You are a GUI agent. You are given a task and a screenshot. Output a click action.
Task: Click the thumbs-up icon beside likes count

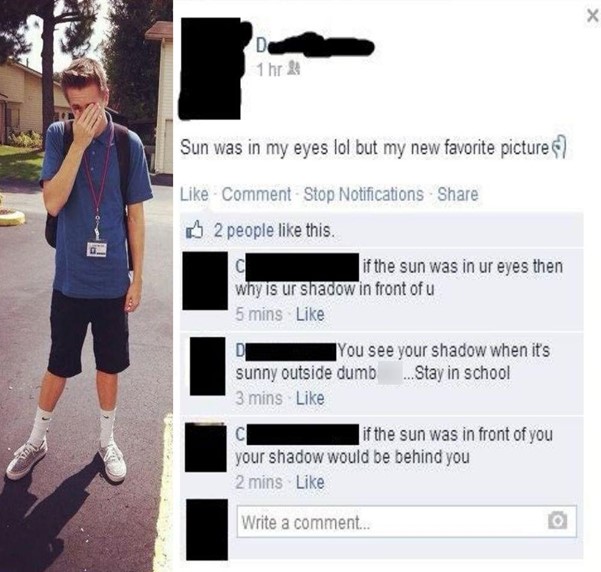(x=194, y=230)
